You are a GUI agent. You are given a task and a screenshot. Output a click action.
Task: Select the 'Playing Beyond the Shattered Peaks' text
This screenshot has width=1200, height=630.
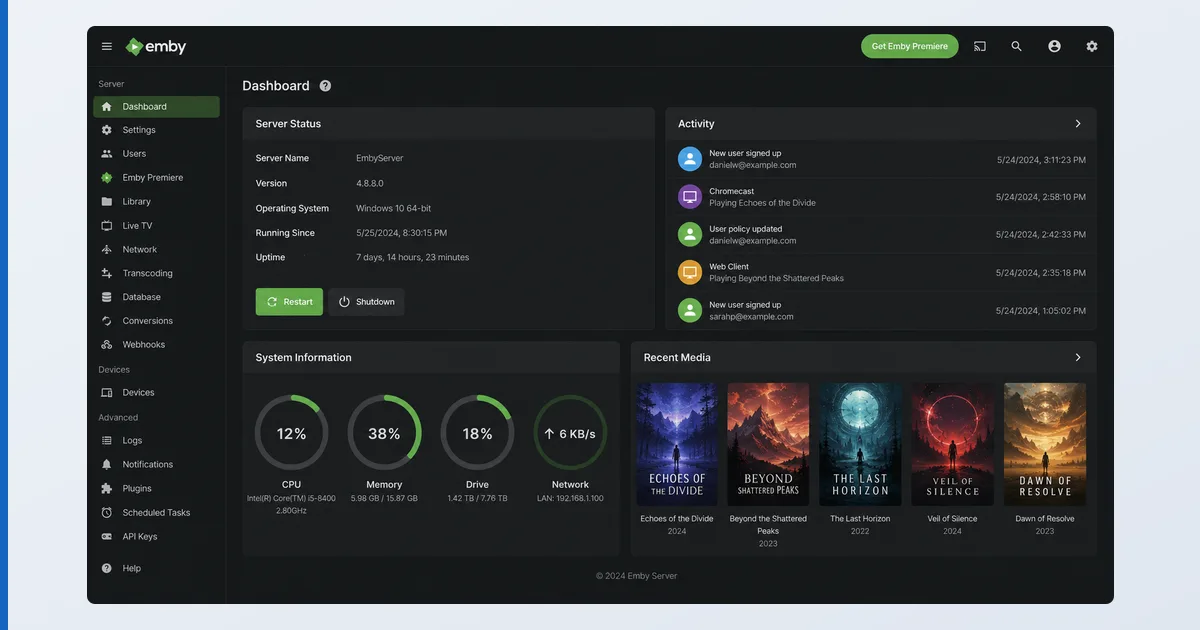pos(776,279)
